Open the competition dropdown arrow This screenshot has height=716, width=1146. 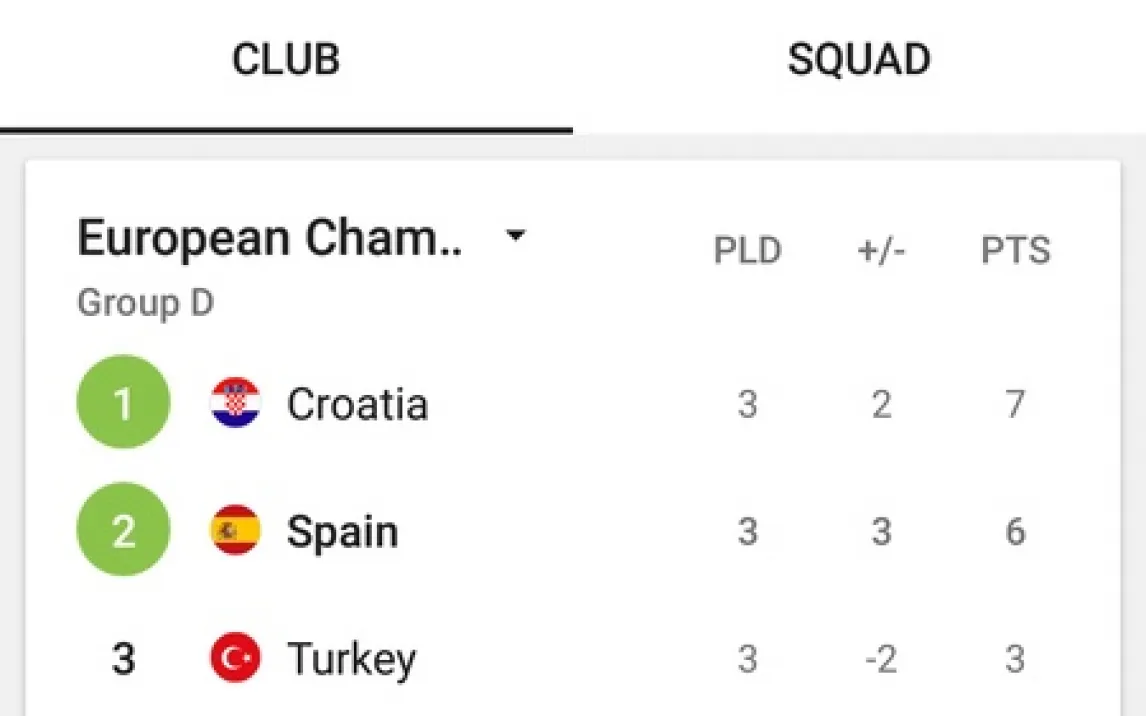[x=516, y=238]
